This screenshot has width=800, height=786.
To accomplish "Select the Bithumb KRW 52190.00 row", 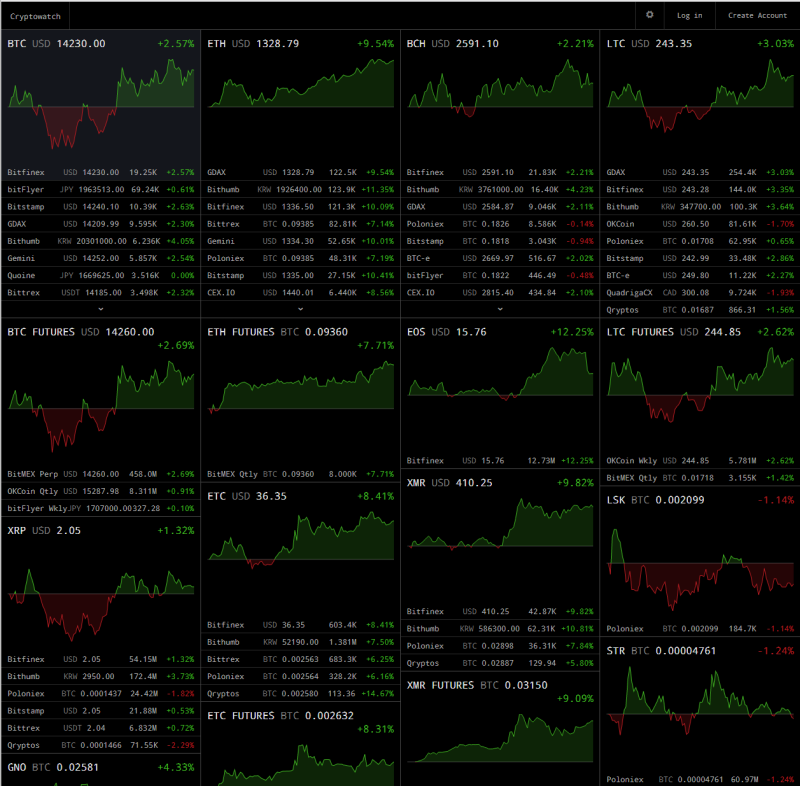I will [x=301, y=642].
